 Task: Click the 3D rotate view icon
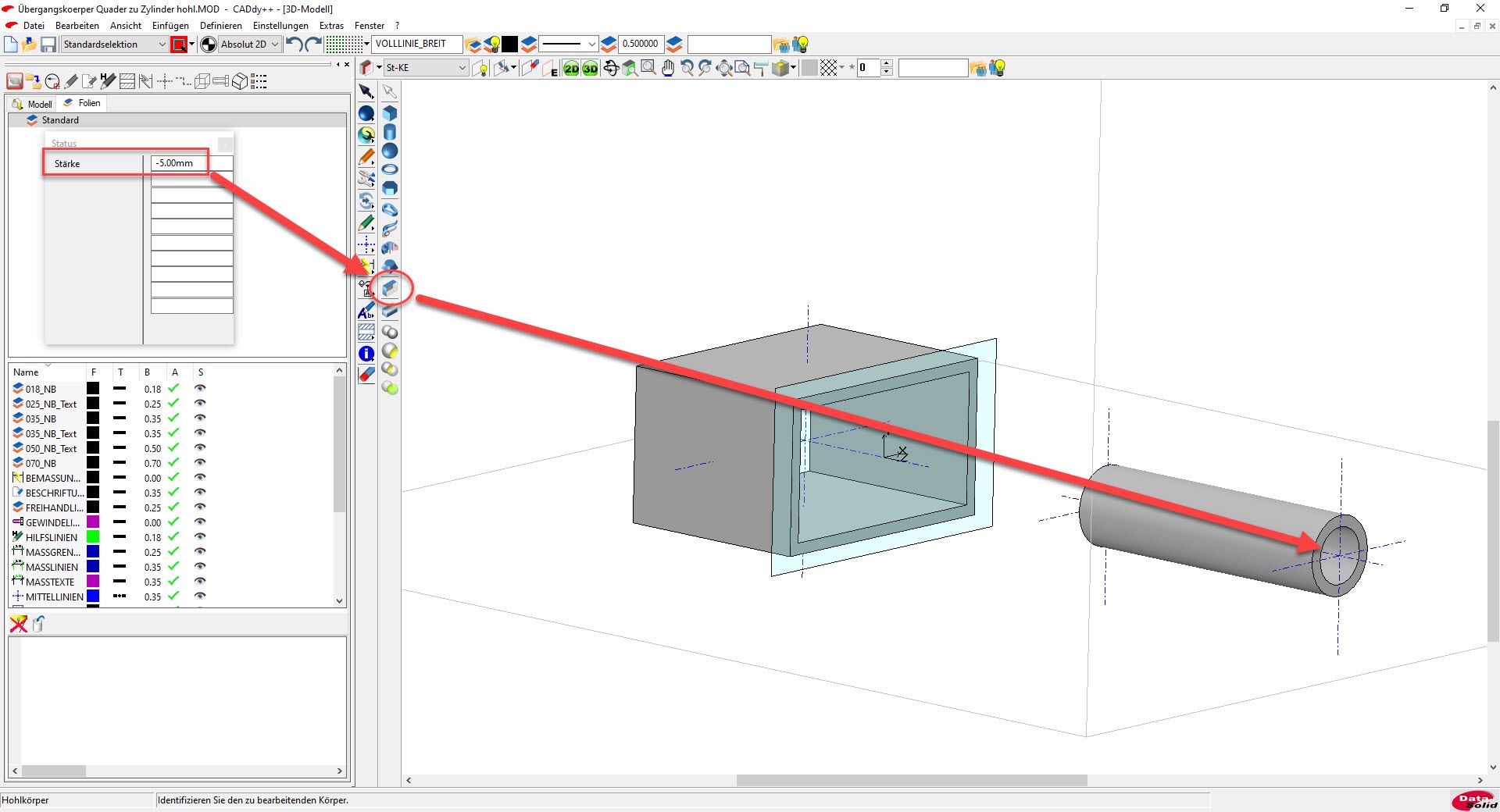(x=611, y=69)
